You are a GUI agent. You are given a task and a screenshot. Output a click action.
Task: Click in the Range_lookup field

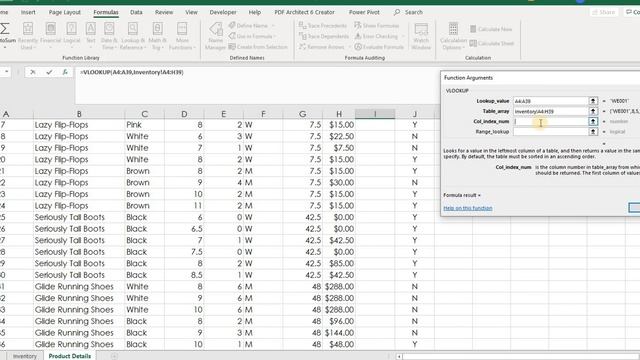click(550, 131)
